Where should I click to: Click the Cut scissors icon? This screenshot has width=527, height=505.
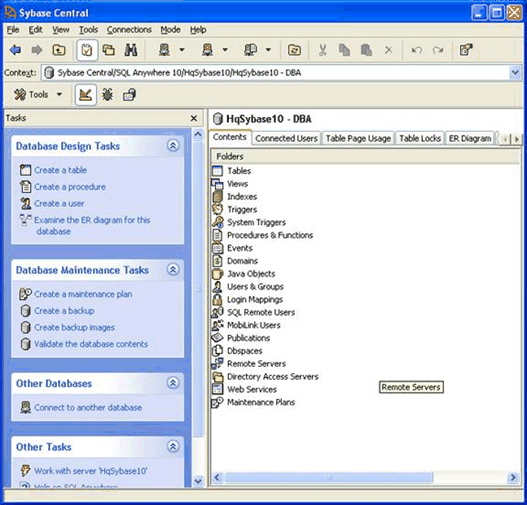click(x=322, y=50)
